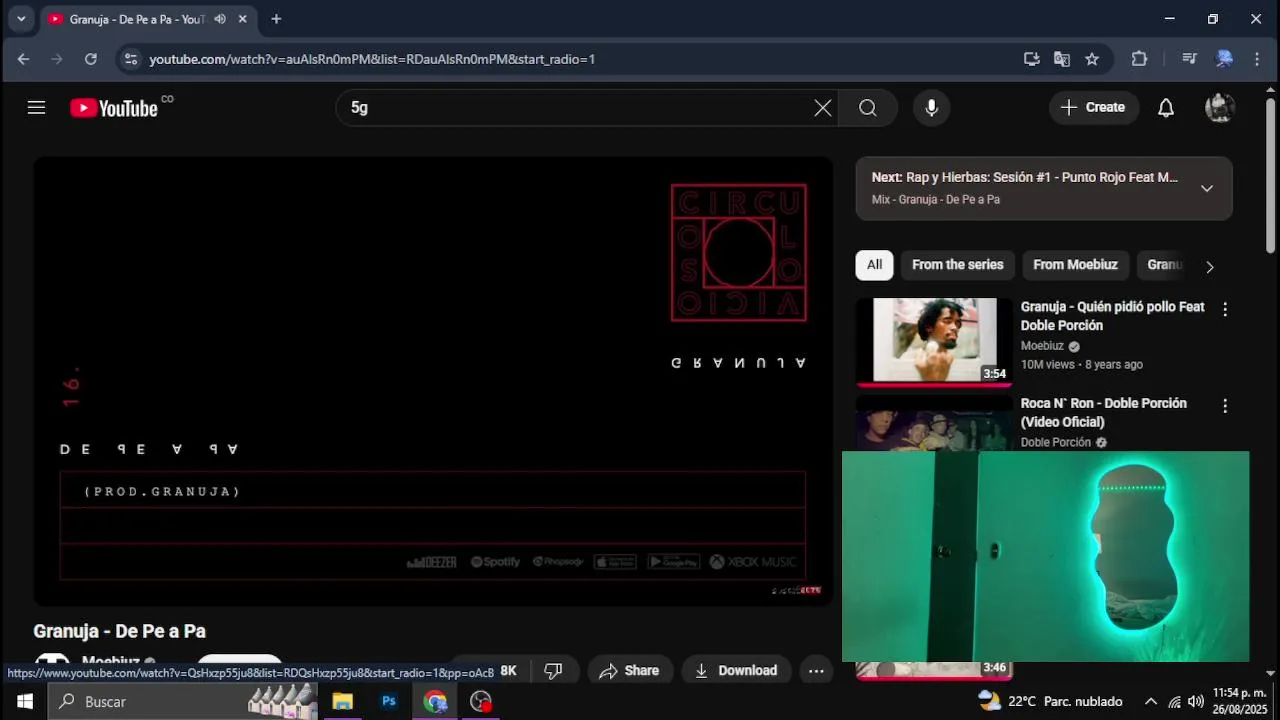1280x720 pixels.
Task: Open Moebiuz channel under Quién pidió pollo
Action: [x=1042, y=346]
